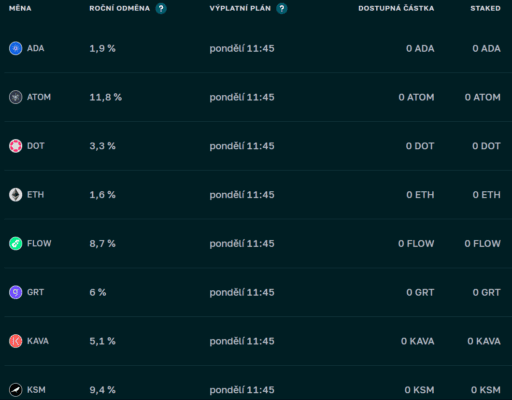This screenshot has width=512, height=400.
Task: Select the ATOM currency name
Action: tap(39, 97)
